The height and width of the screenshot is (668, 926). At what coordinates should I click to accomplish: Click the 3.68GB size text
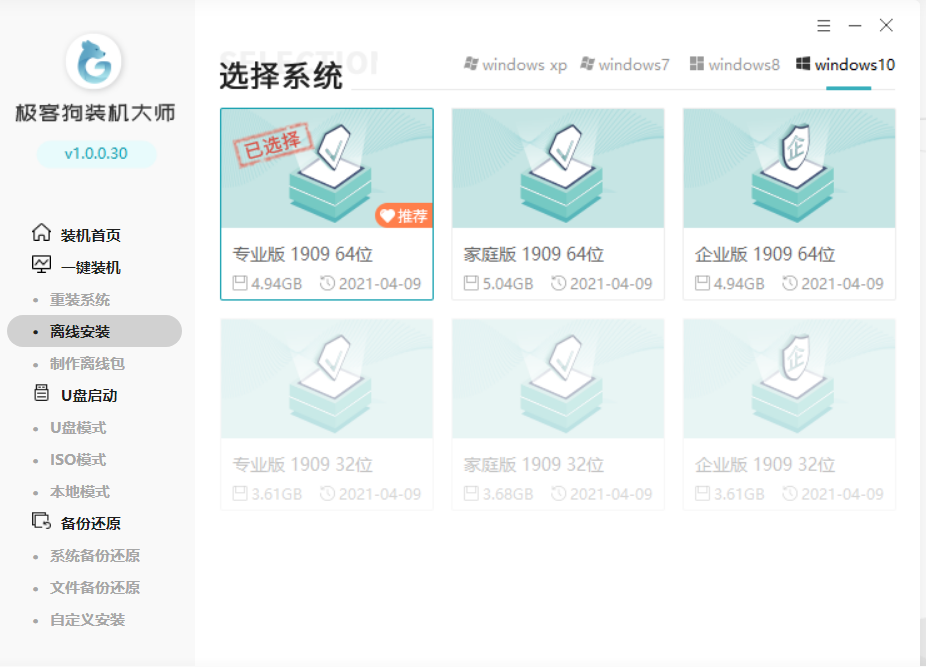pos(508,494)
